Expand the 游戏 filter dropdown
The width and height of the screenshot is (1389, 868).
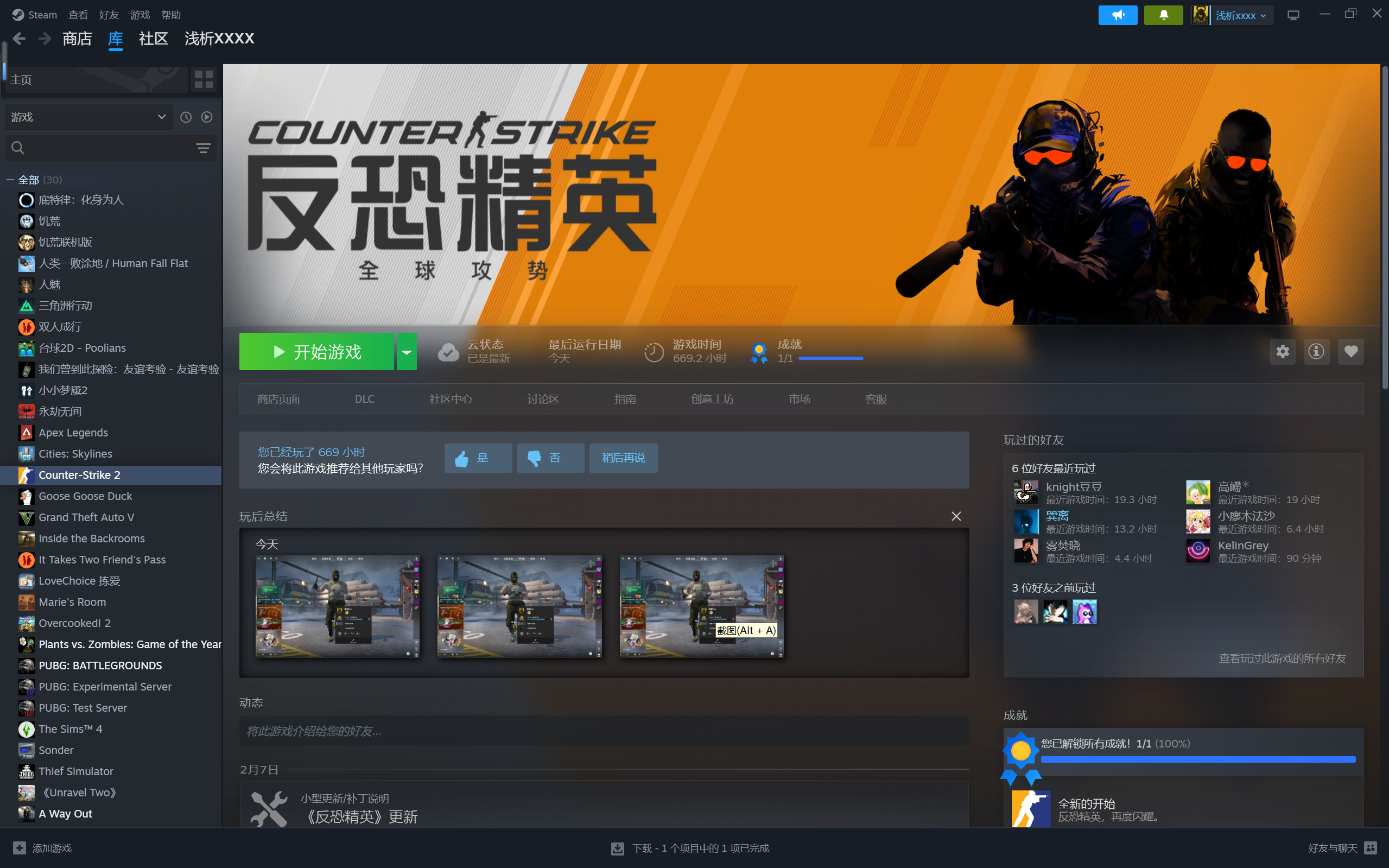click(88, 117)
